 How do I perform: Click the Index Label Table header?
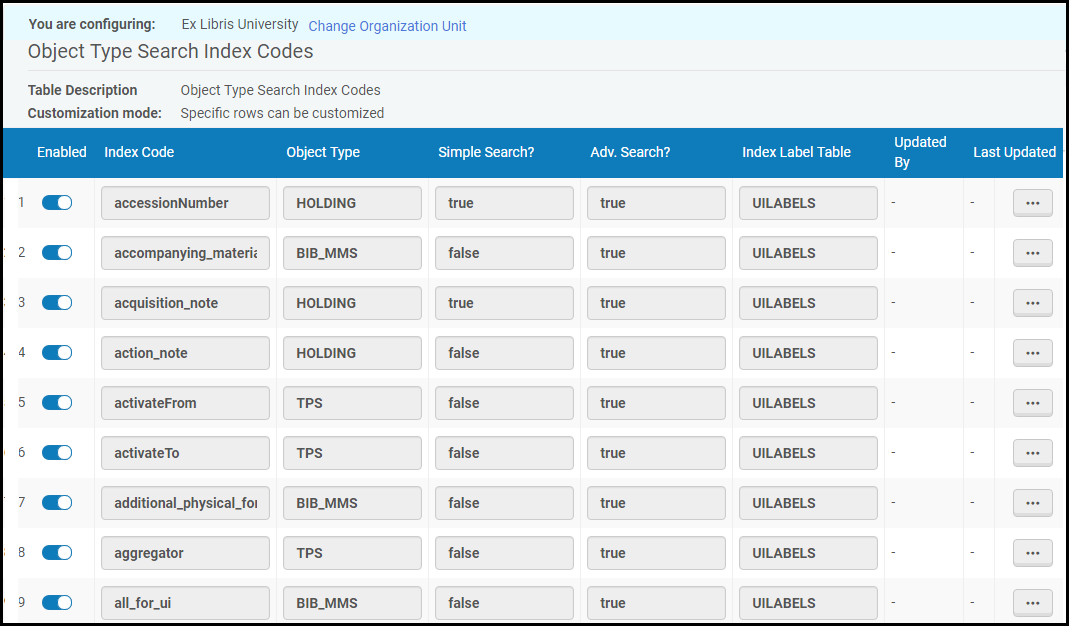coord(796,152)
